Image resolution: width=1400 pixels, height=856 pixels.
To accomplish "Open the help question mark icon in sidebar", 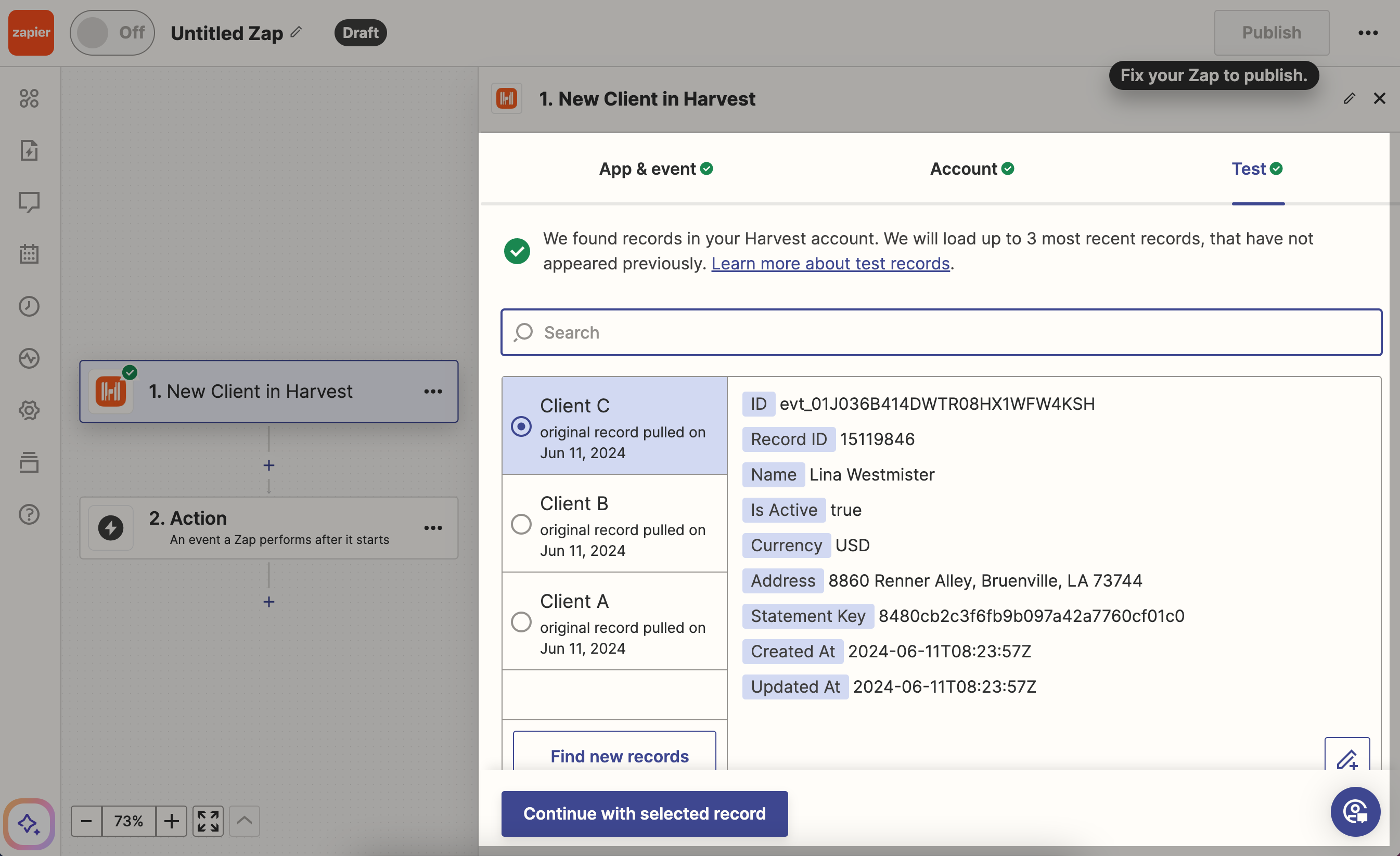I will point(29,514).
